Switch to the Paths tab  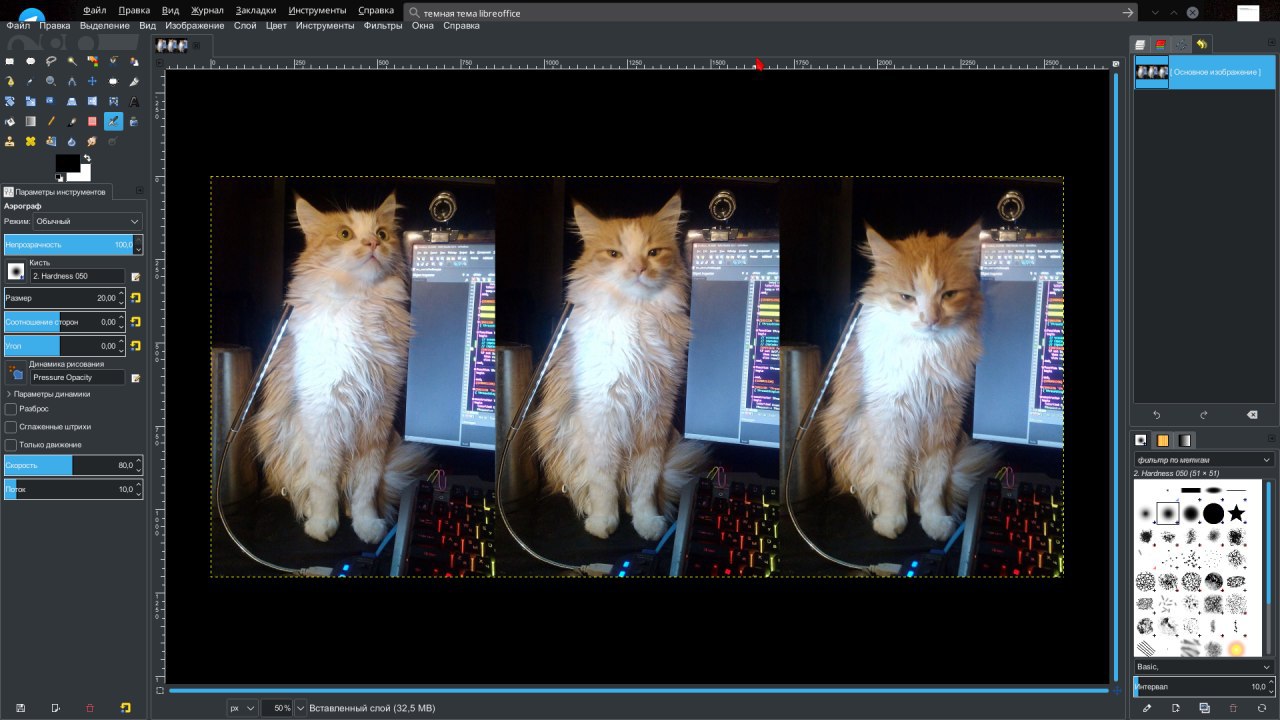click(x=1181, y=44)
